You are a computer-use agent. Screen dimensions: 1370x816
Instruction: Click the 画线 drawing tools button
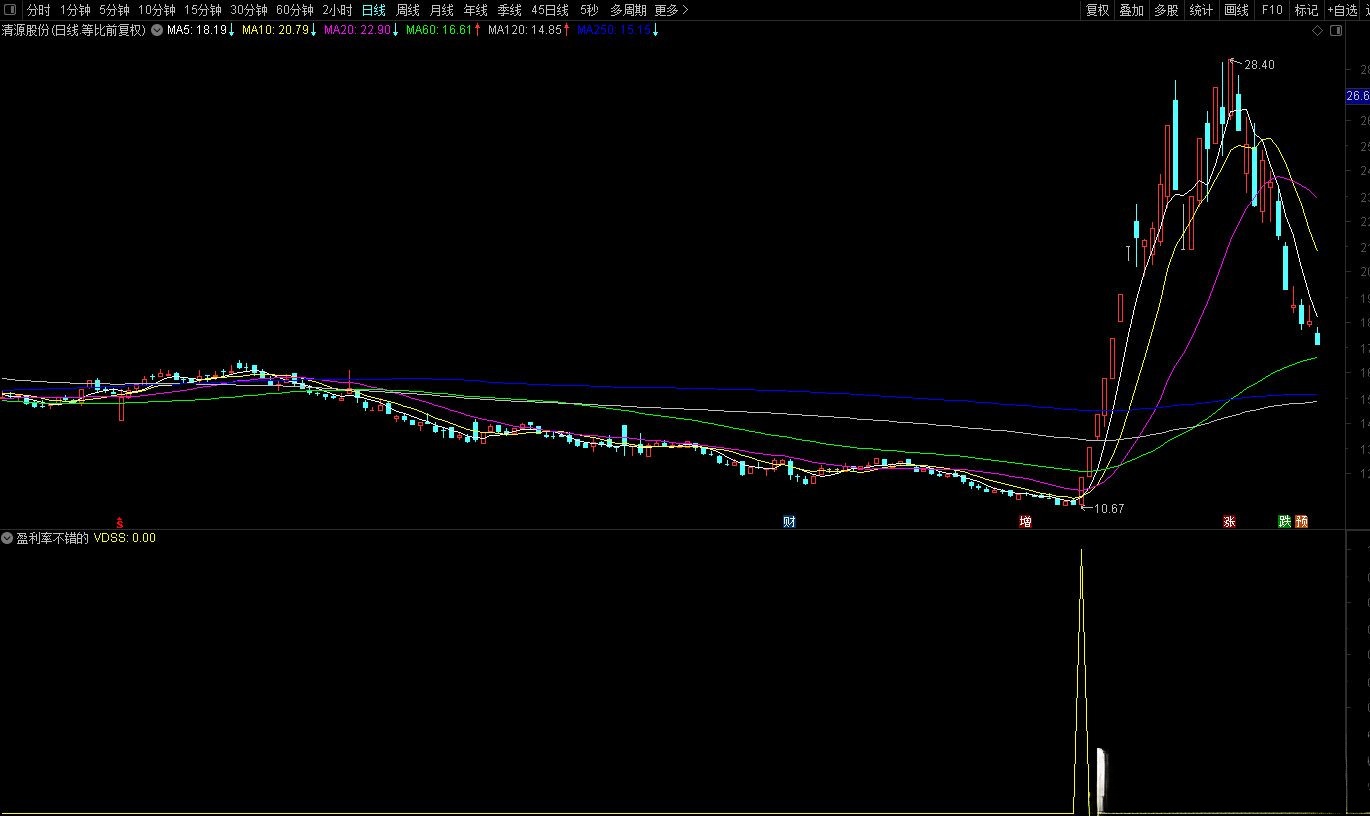pos(1236,10)
